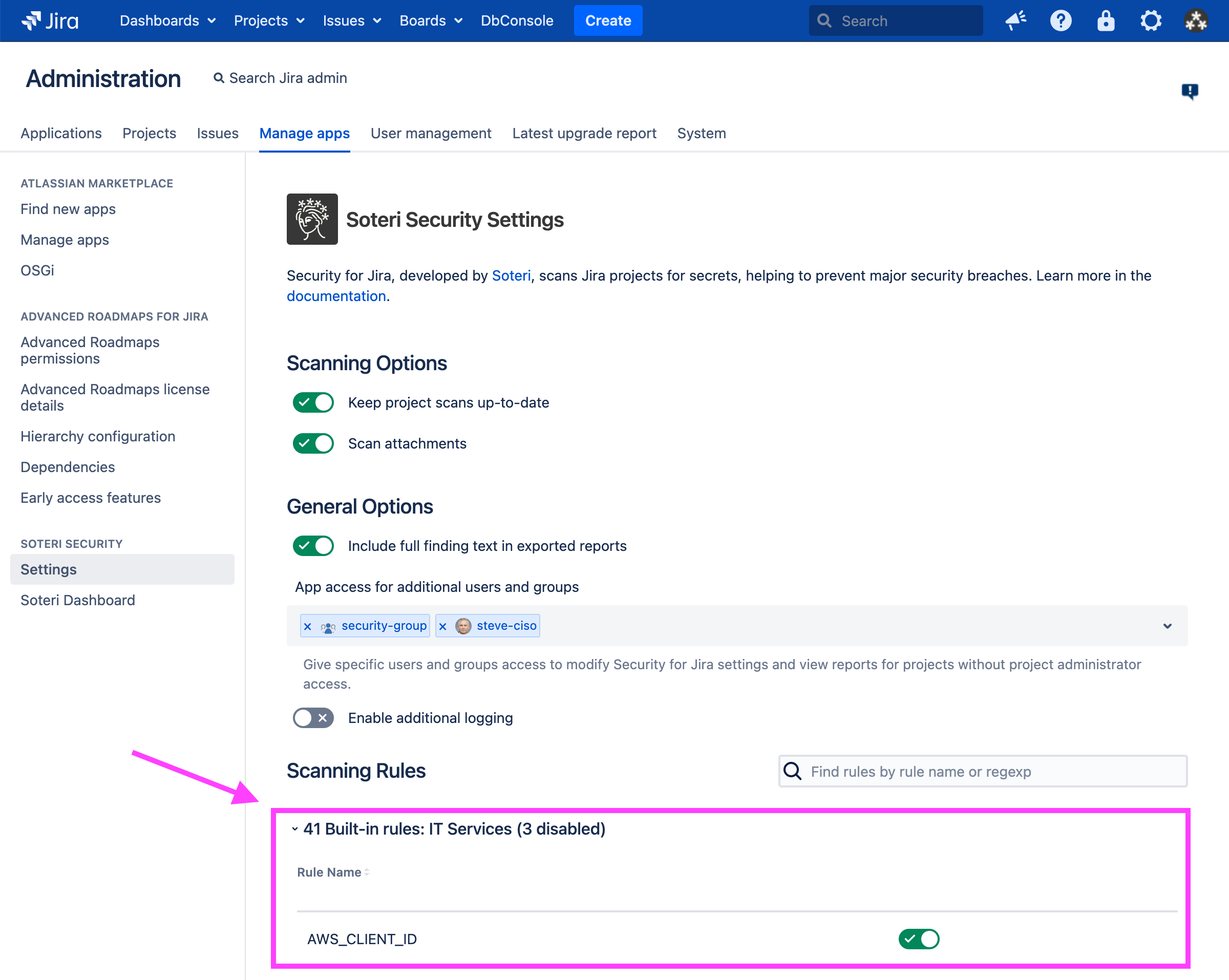
Task: Toggle Keep project scans up-to-date
Action: 313,402
